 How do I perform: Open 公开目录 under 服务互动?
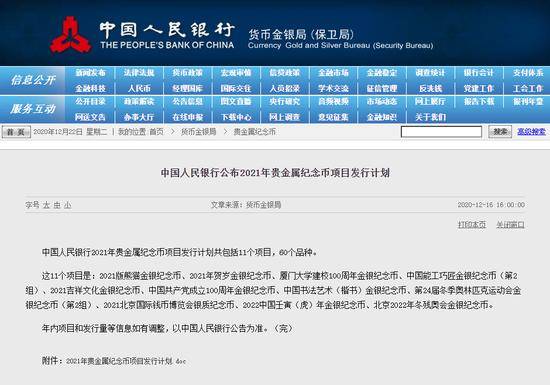click(90, 102)
